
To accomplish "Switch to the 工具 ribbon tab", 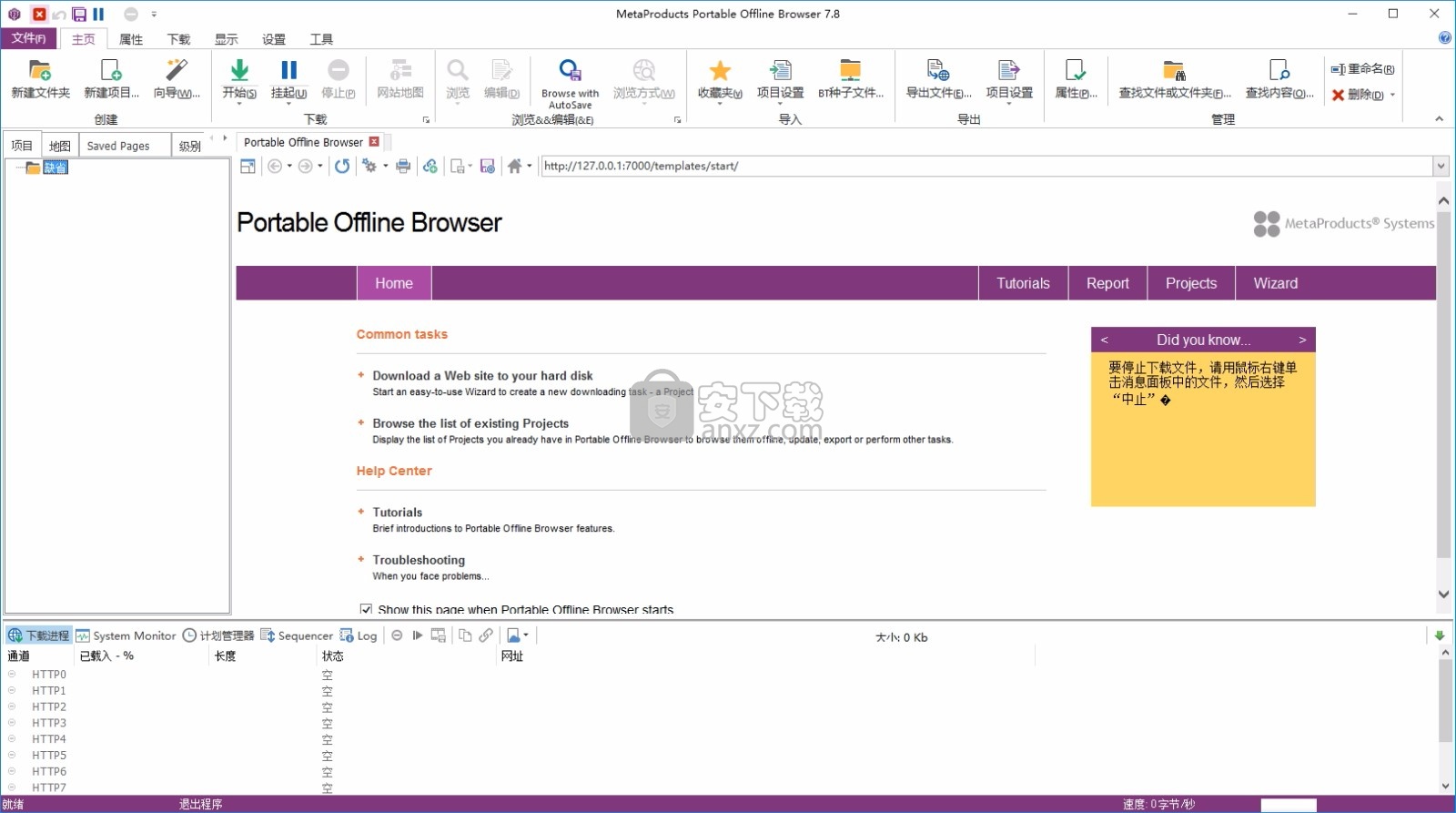I will 320,39.
